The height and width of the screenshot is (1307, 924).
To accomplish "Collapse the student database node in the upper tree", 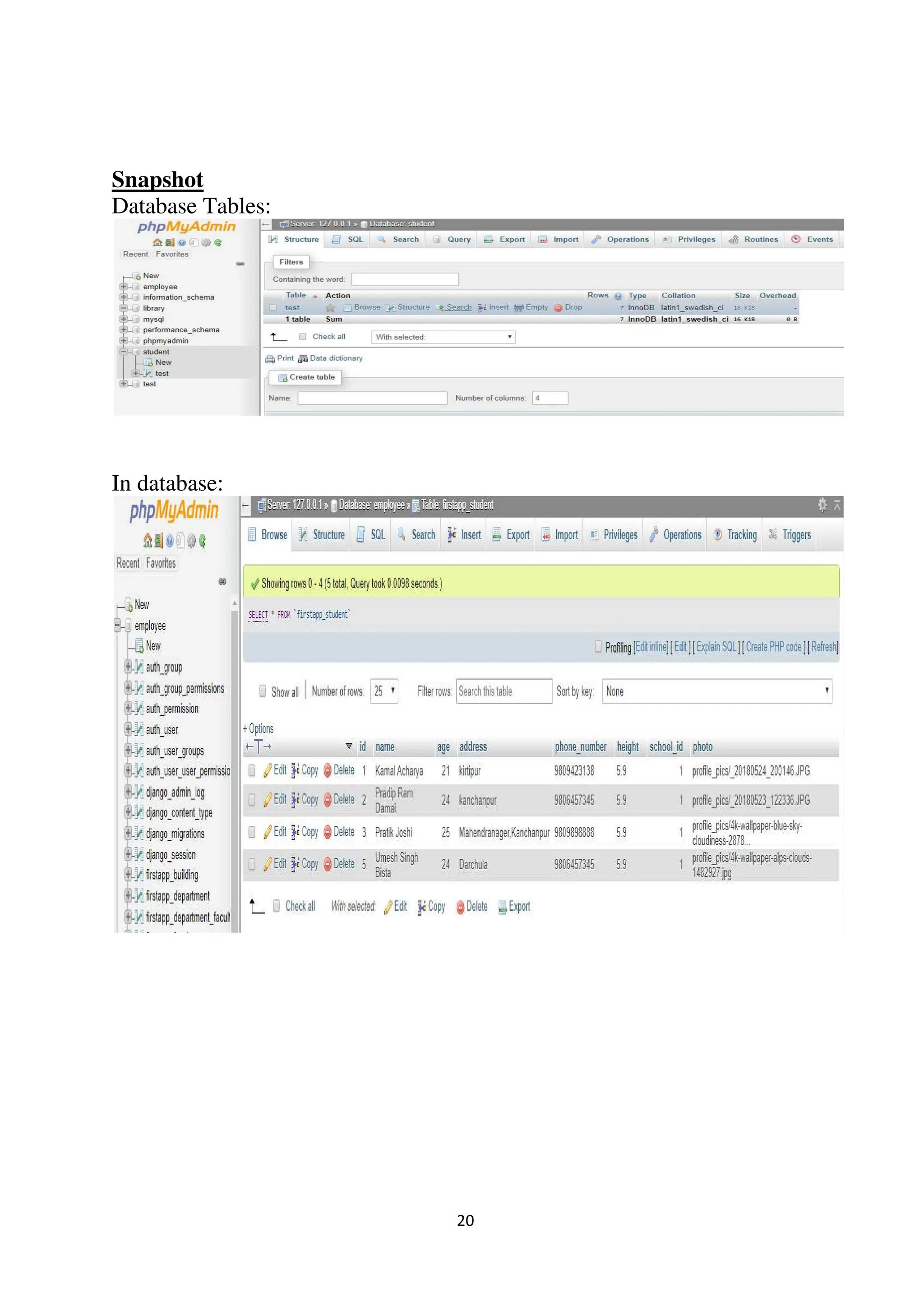I will coord(124,352).
